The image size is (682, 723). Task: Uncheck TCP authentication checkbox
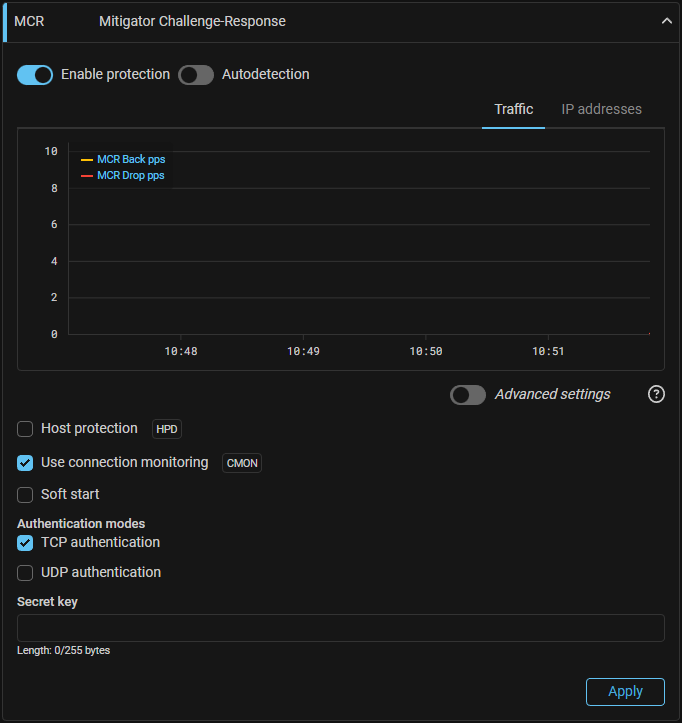(26, 543)
